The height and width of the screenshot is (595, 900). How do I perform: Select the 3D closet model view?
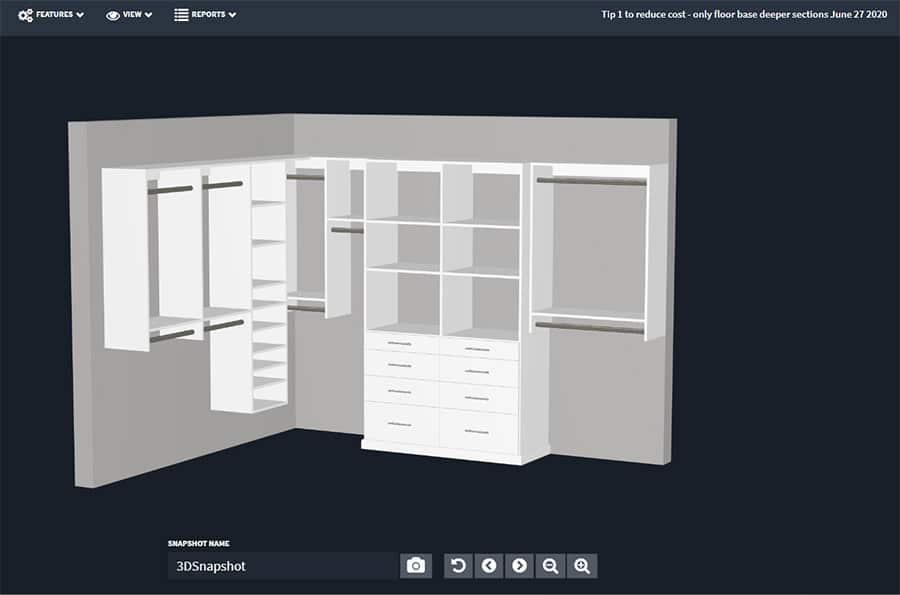(373, 301)
